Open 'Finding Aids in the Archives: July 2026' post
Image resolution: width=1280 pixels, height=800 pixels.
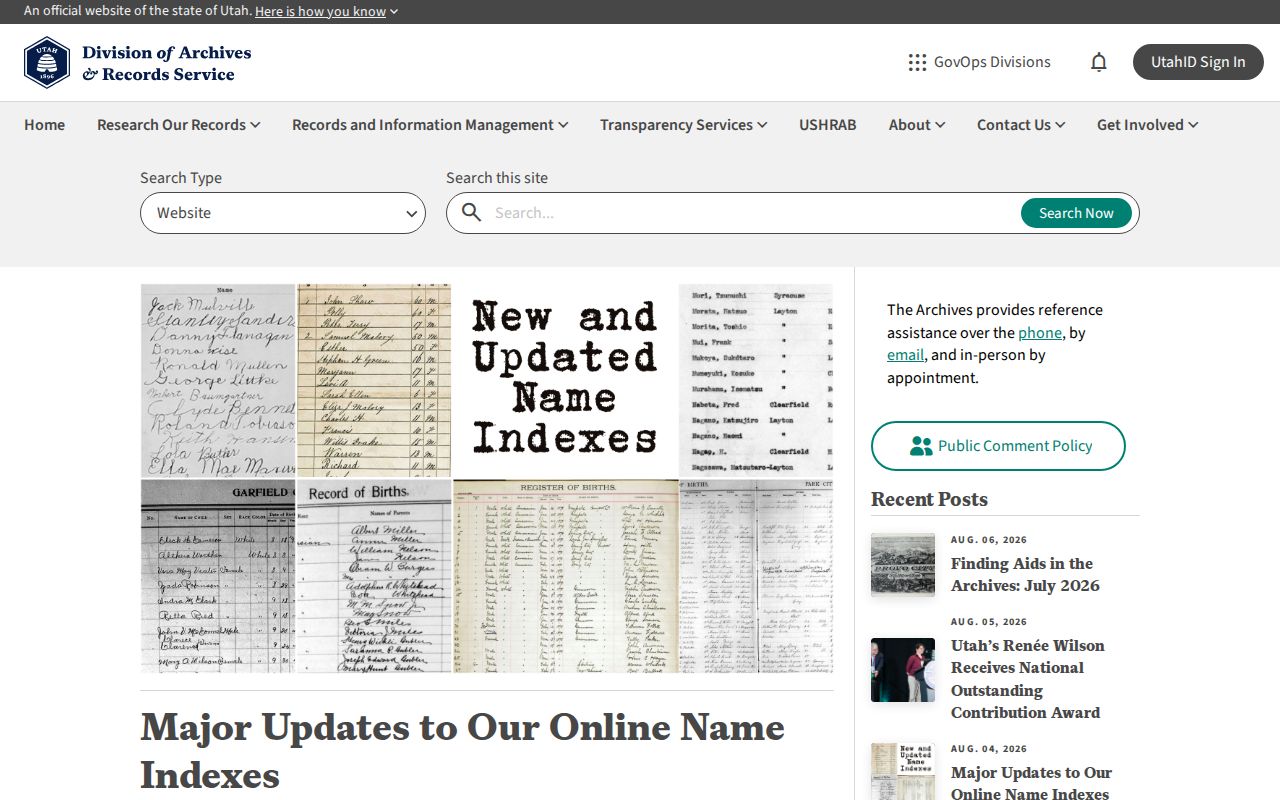[x=1025, y=575]
